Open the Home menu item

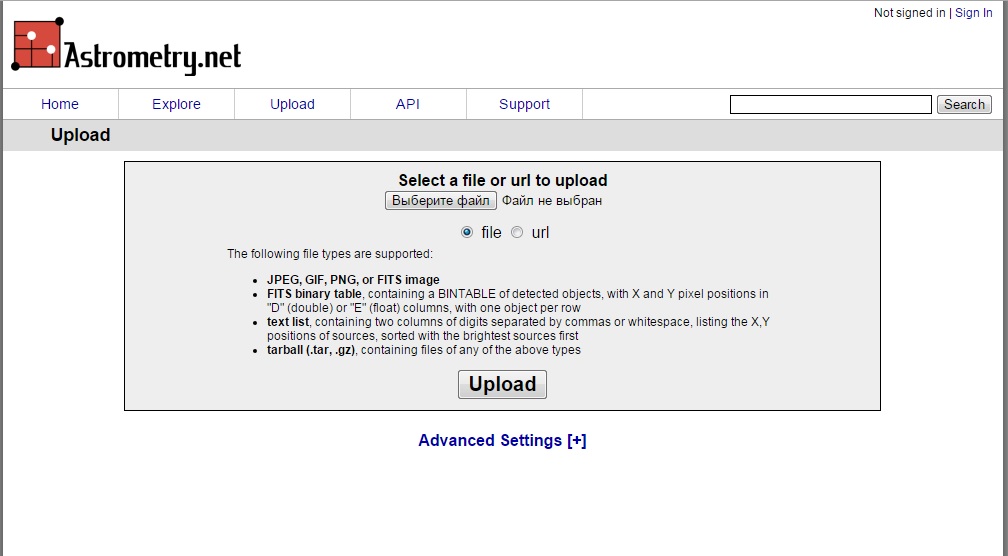coord(60,104)
